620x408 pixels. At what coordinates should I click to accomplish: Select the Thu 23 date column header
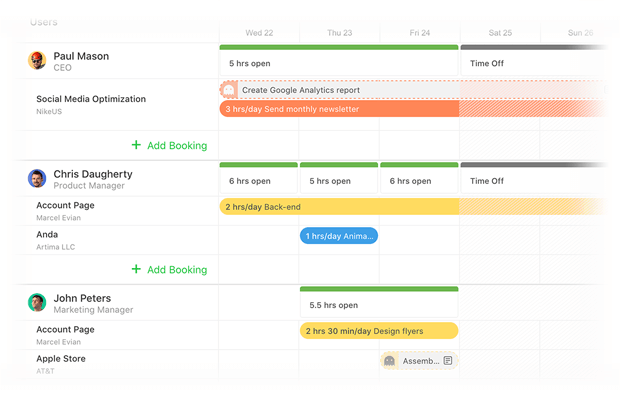[339, 33]
